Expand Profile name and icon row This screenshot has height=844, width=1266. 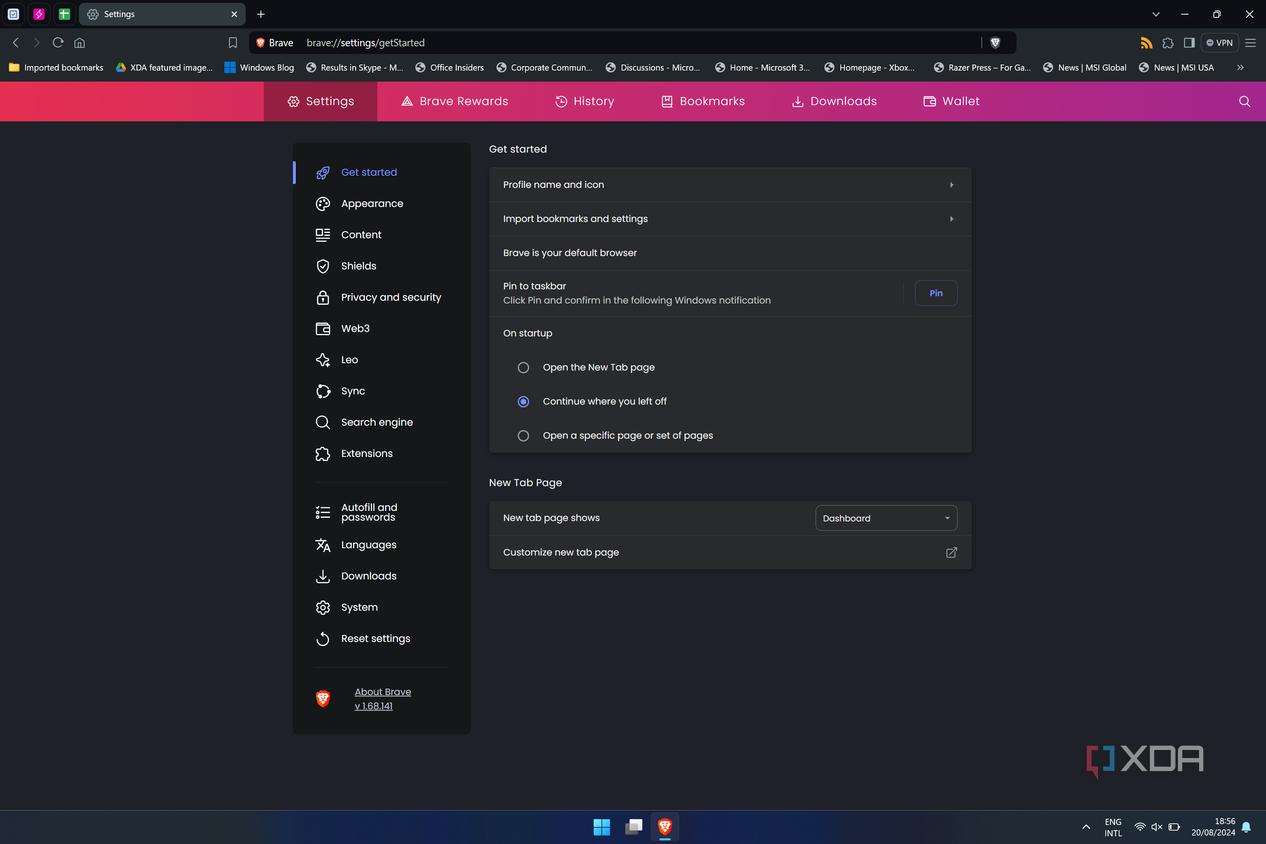pos(730,185)
